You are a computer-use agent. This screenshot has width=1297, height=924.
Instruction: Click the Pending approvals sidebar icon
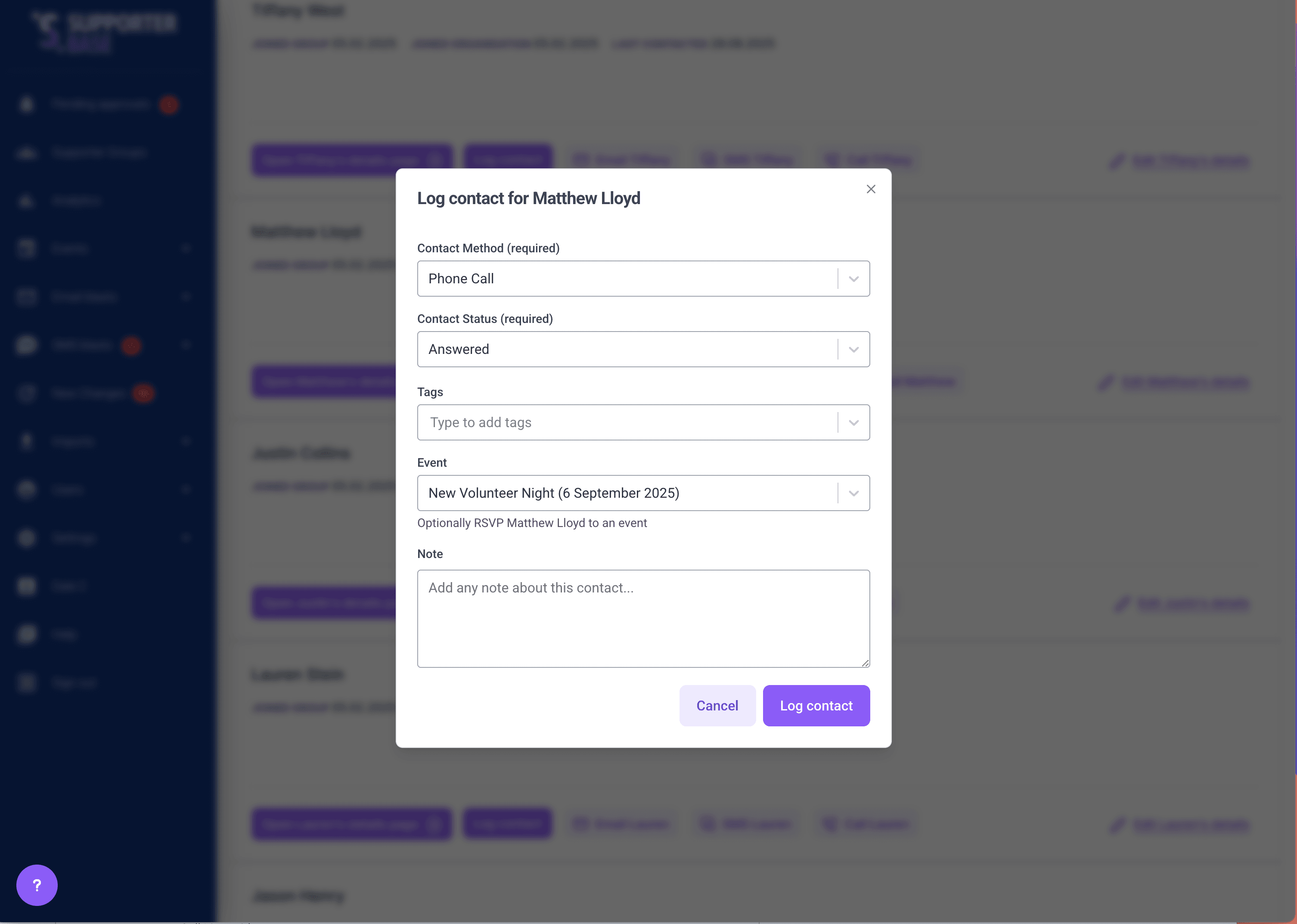click(x=27, y=104)
